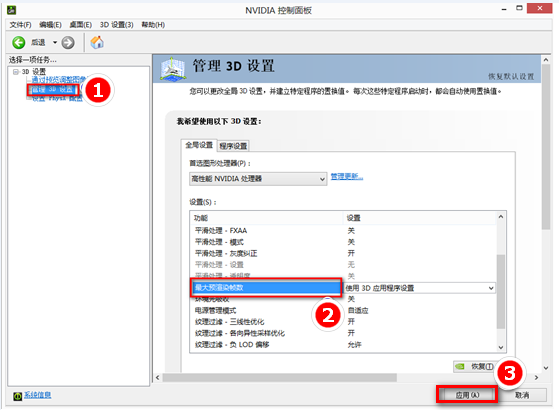Click the horizontal scrollbar right arrow
The width and height of the screenshot is (559, 410).
[x=536, y=377]
